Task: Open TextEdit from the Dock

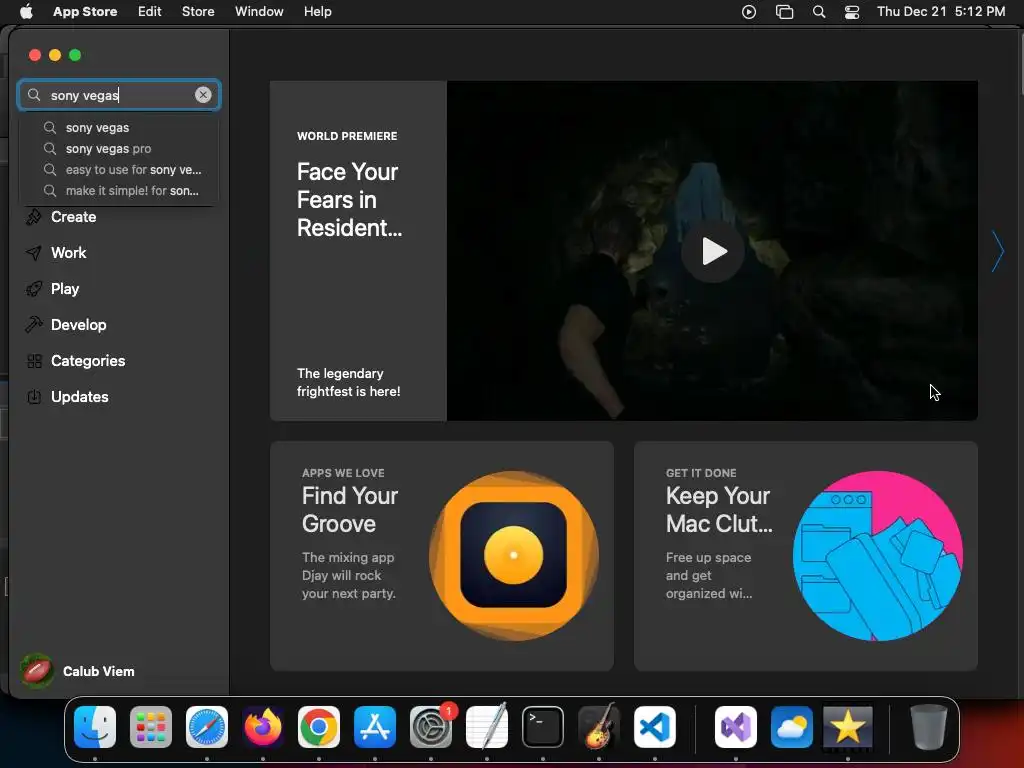Action: pos(487,727)
